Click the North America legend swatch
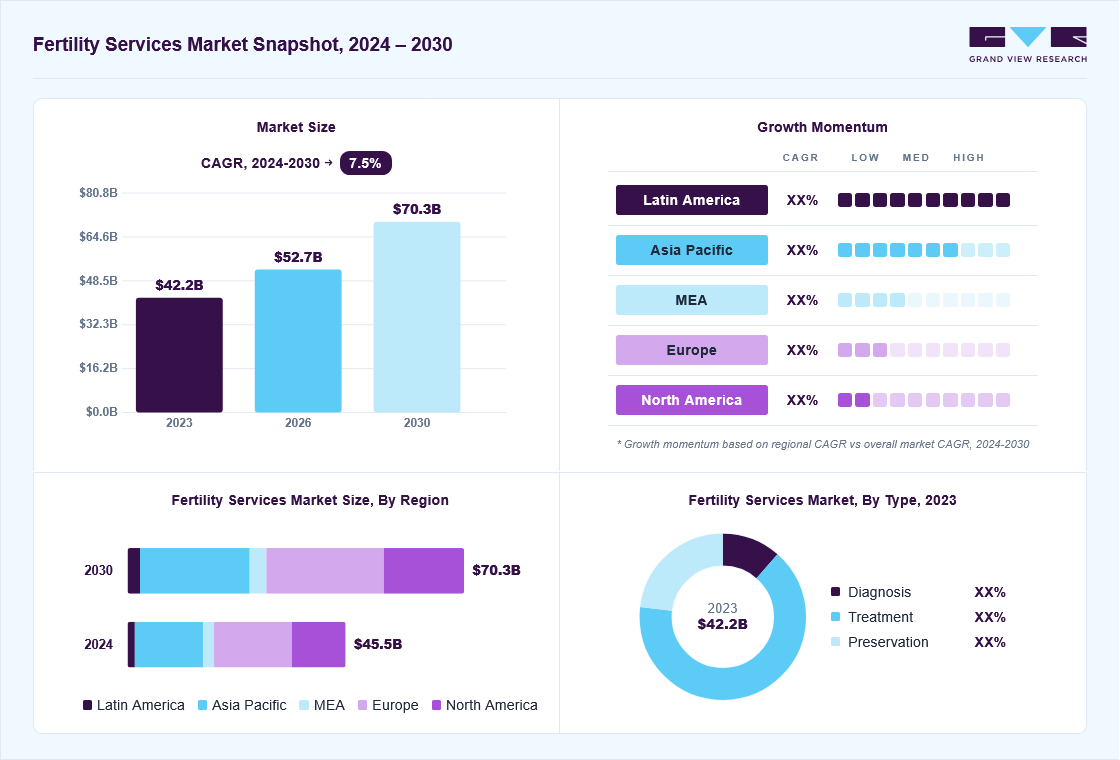The height and width of the screenshot is (760, 1120). [437, 705]
